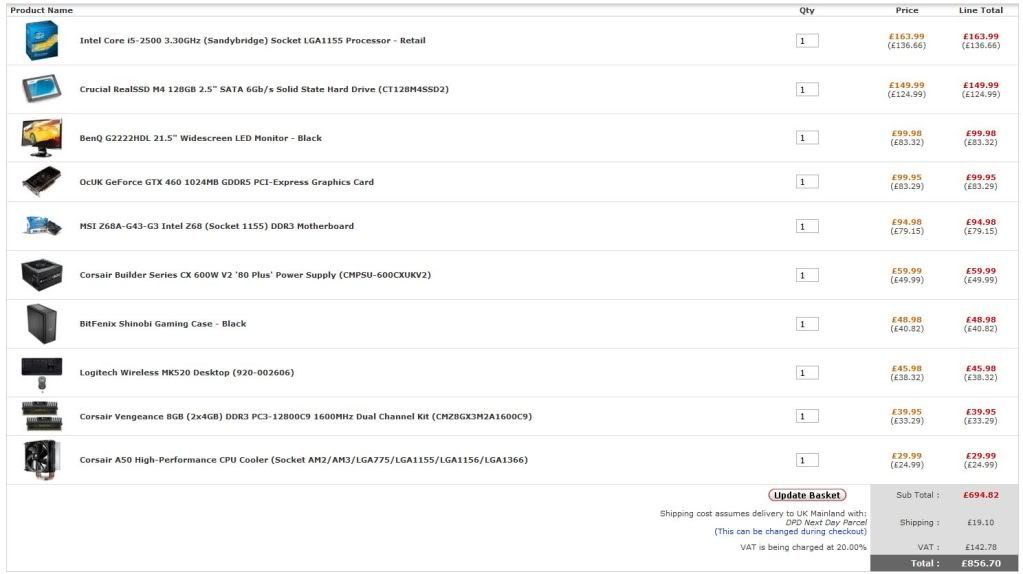Click the Intel Core i5-2500 processor thumbnail

tap(42, 41)
